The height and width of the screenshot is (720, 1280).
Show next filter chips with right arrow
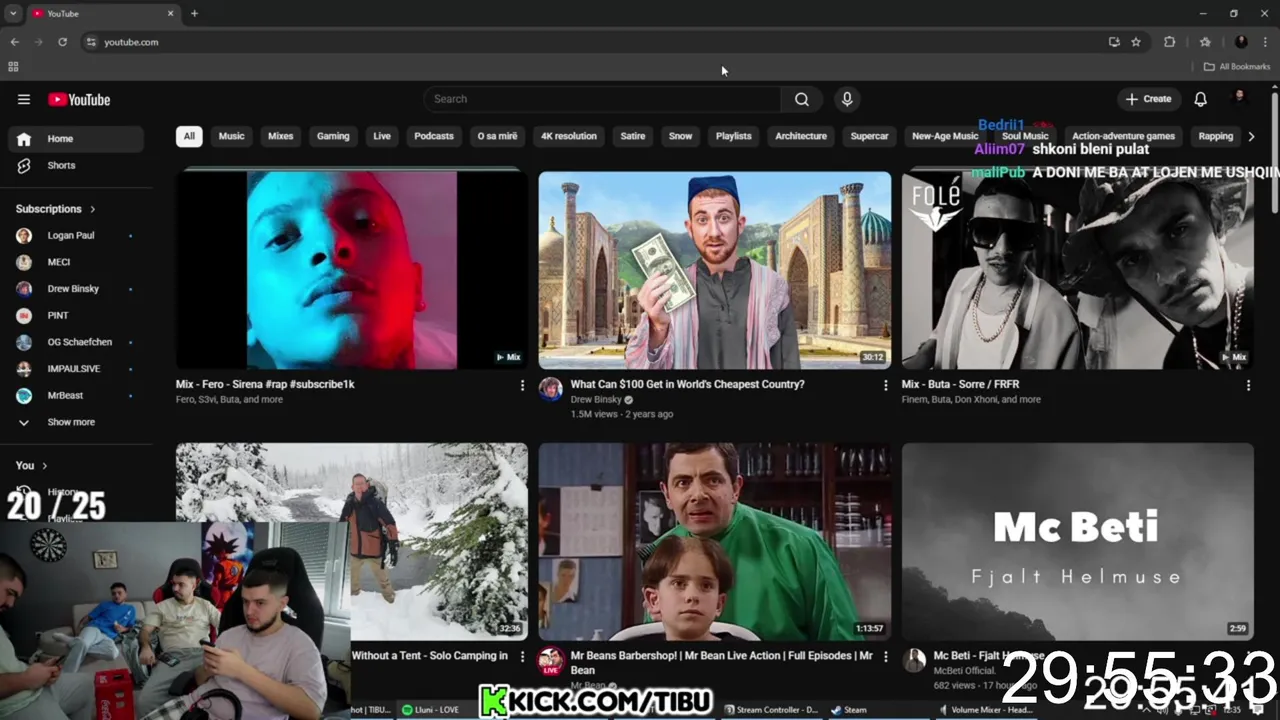1251,136
